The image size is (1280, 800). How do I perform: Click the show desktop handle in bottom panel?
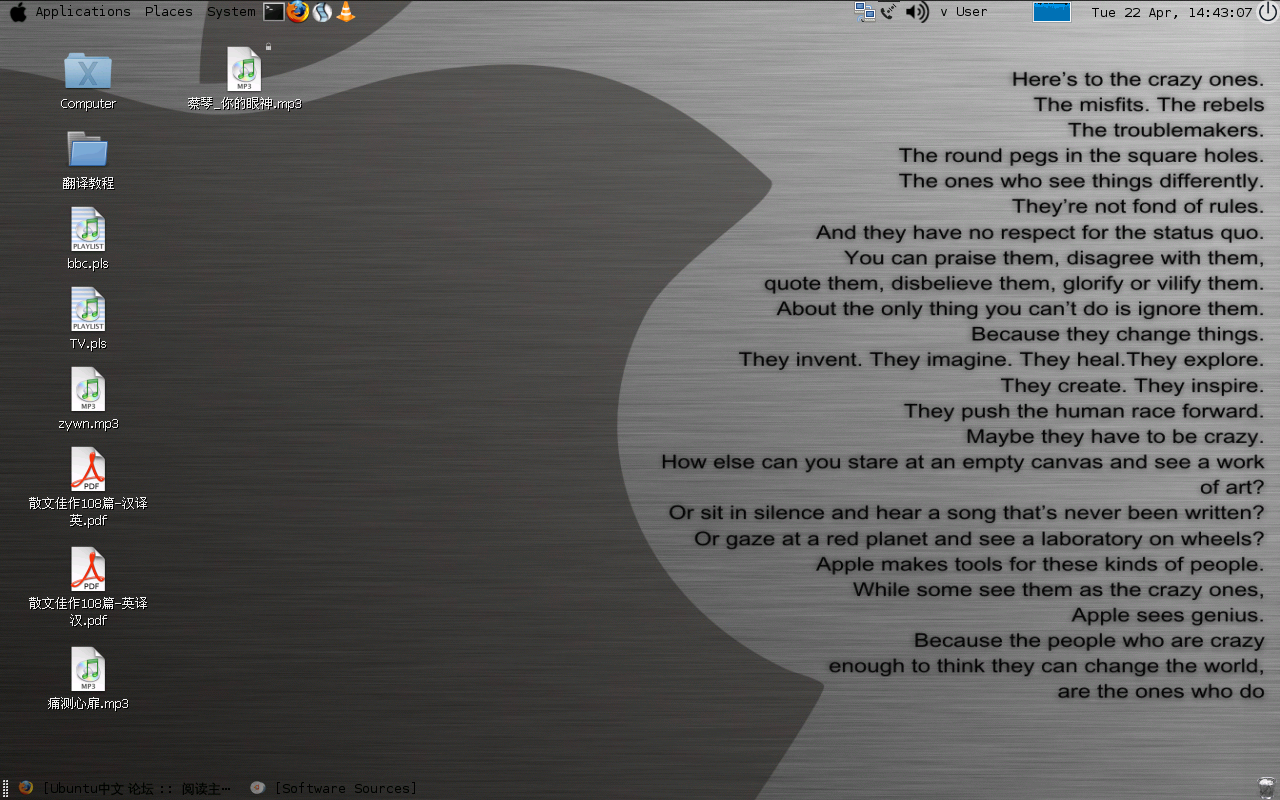point(6,788)
